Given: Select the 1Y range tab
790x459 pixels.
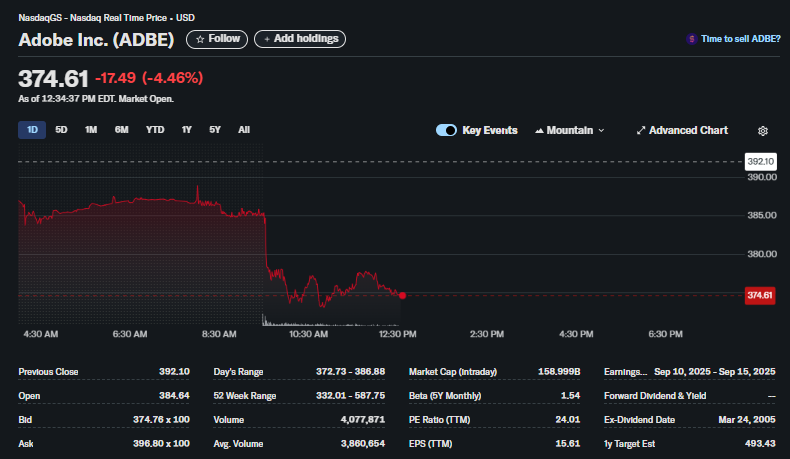Looking at the screenshot, I should 186,130.
